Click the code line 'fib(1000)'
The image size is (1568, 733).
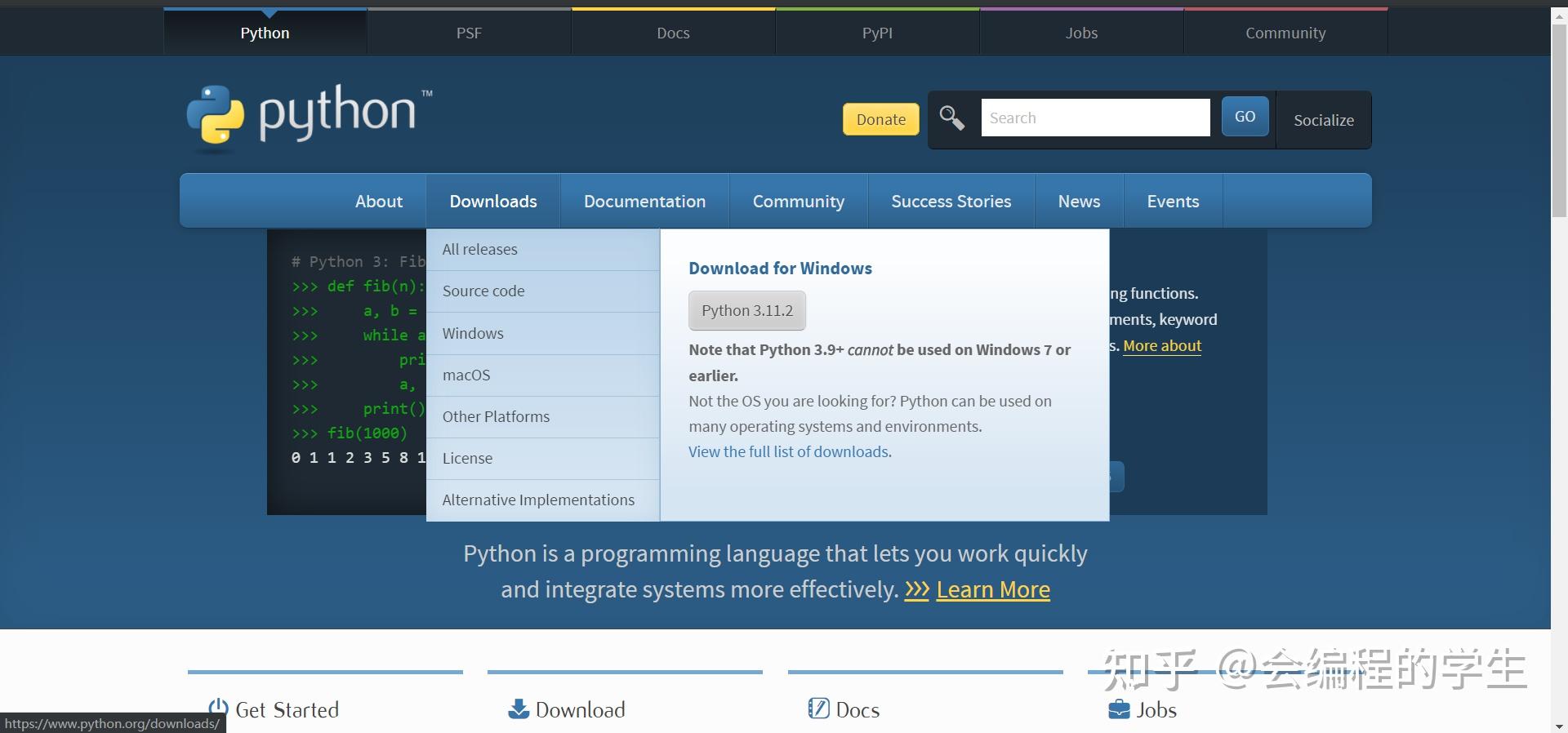click(x=367, y=433)
